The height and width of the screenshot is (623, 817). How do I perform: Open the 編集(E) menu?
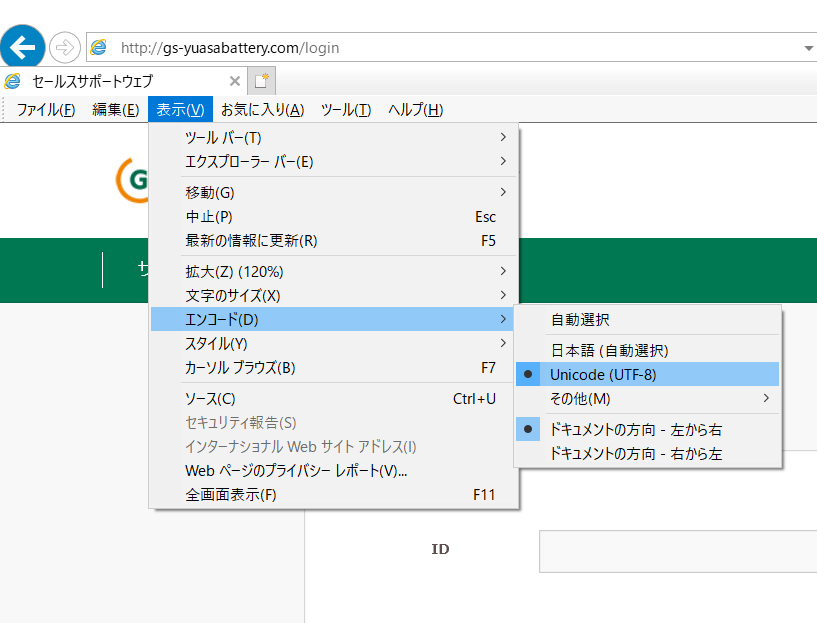pos(116,109)
